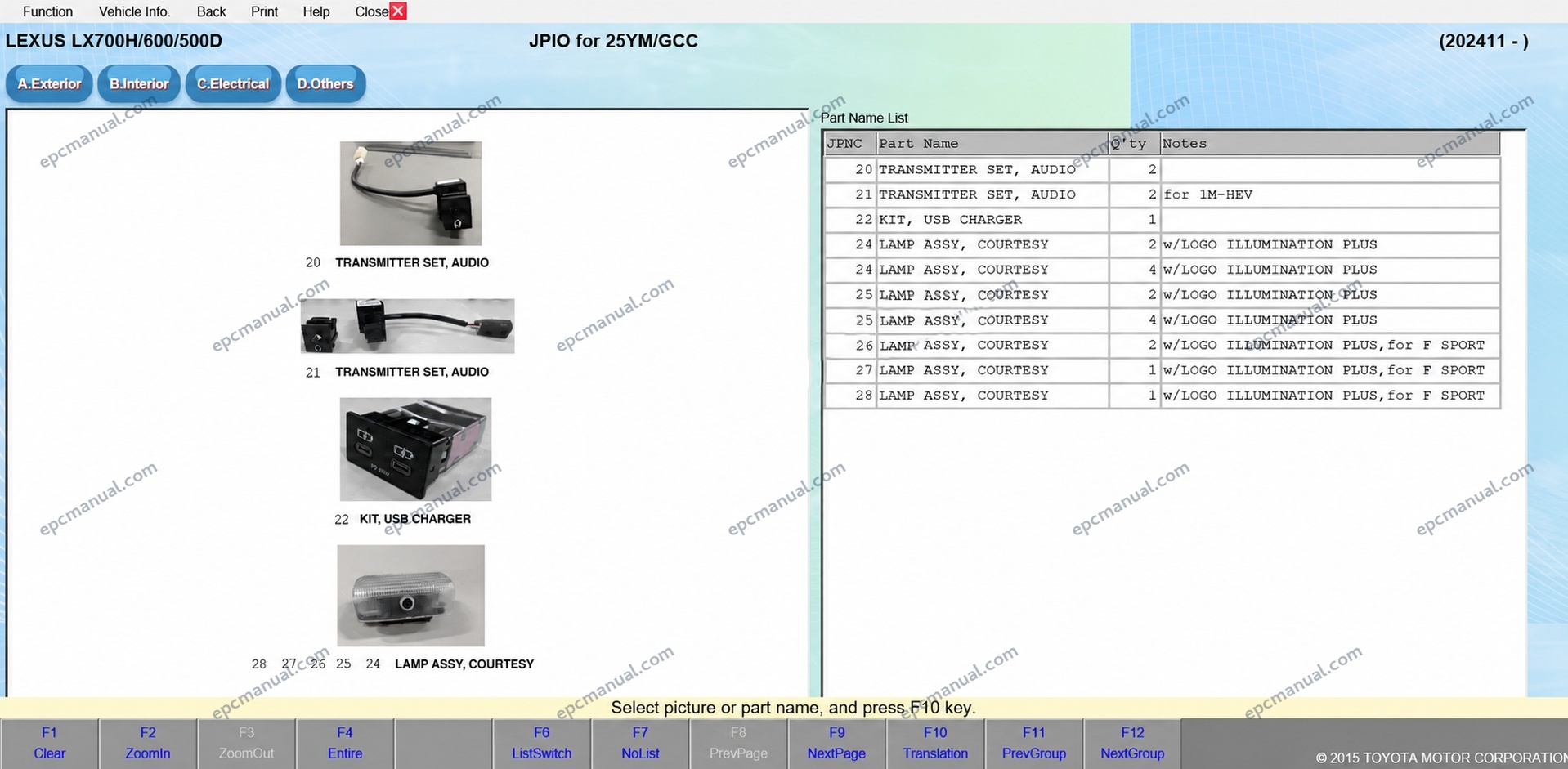This screenshot has width=1568, height=769.
Task: Click F11 PrevGroup button
Action: pyautogui.click(x=1034, y=743)
